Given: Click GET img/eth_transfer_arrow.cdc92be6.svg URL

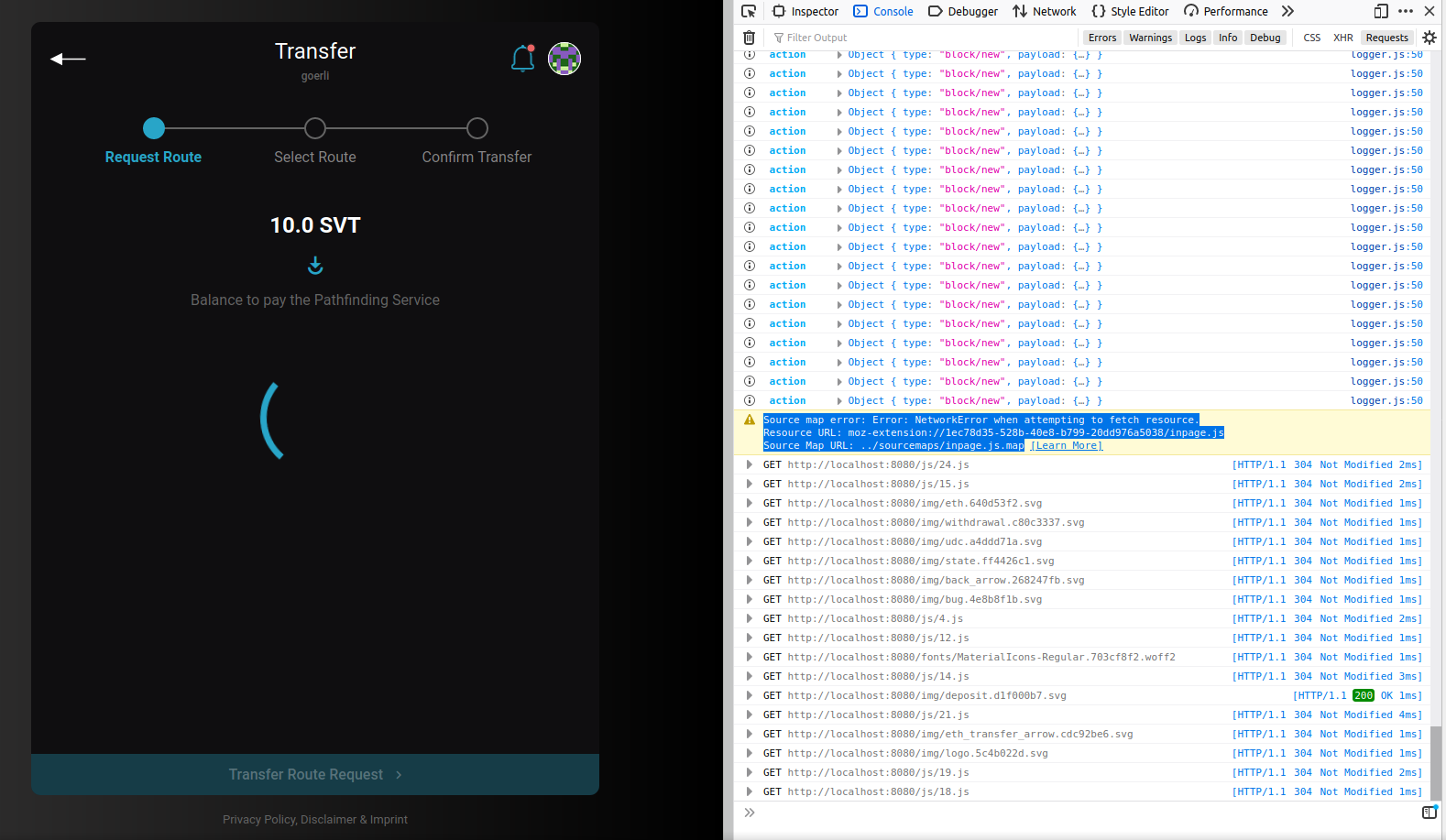Looking at the screenshot, I should click(960, 735).
